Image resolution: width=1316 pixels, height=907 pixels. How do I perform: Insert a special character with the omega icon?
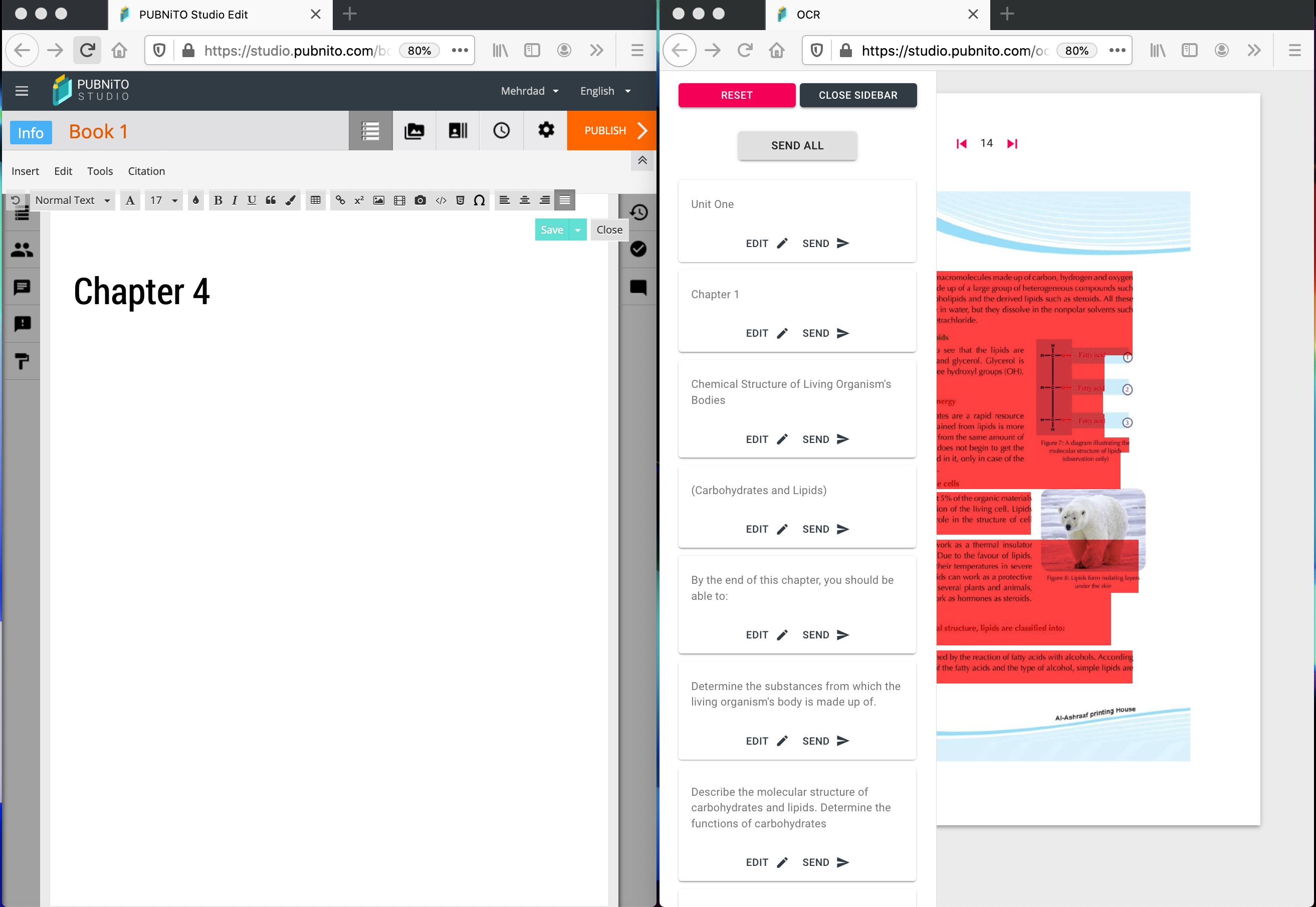click(479, 200)
